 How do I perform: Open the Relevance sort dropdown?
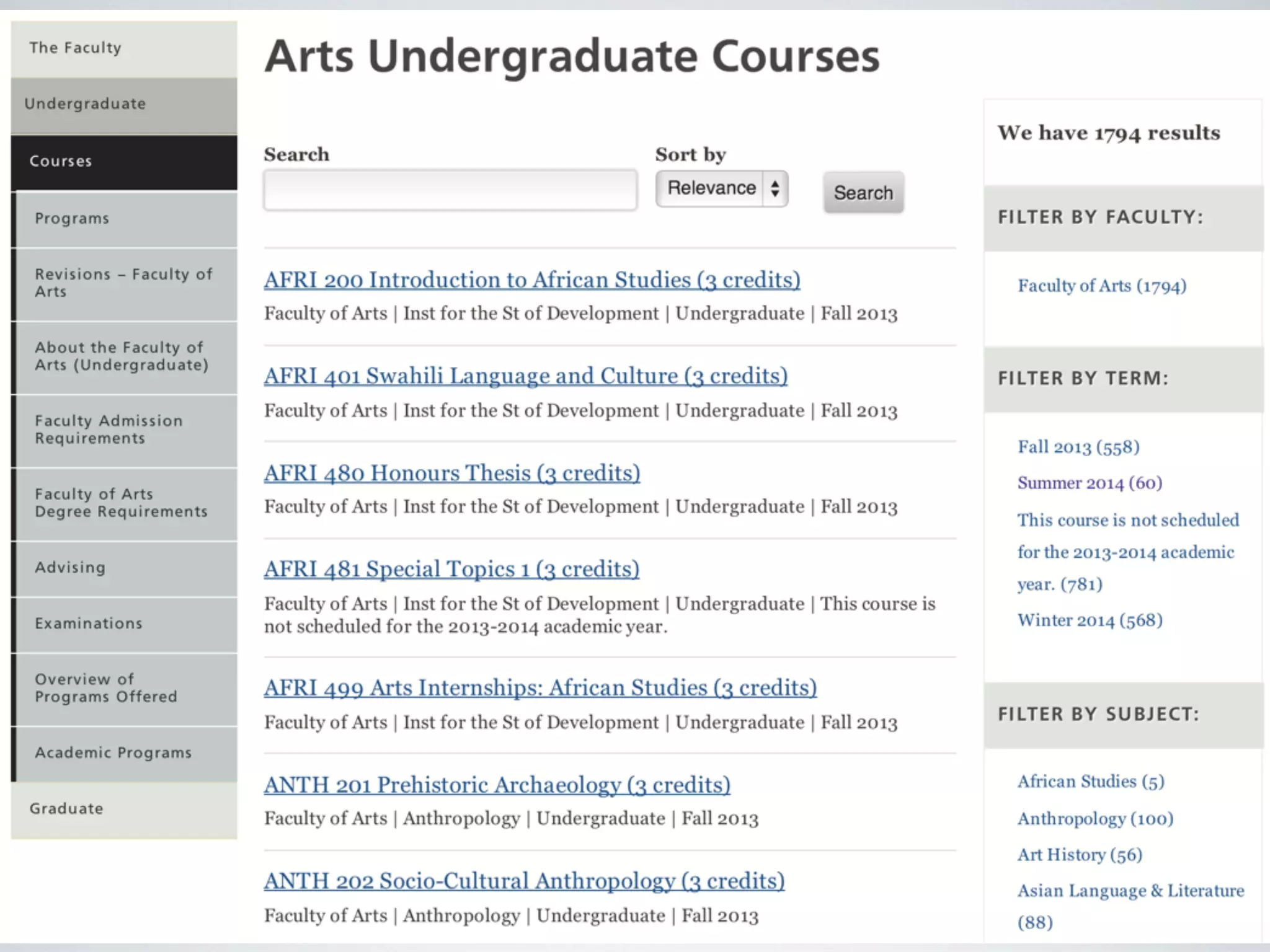coord(721,188)
